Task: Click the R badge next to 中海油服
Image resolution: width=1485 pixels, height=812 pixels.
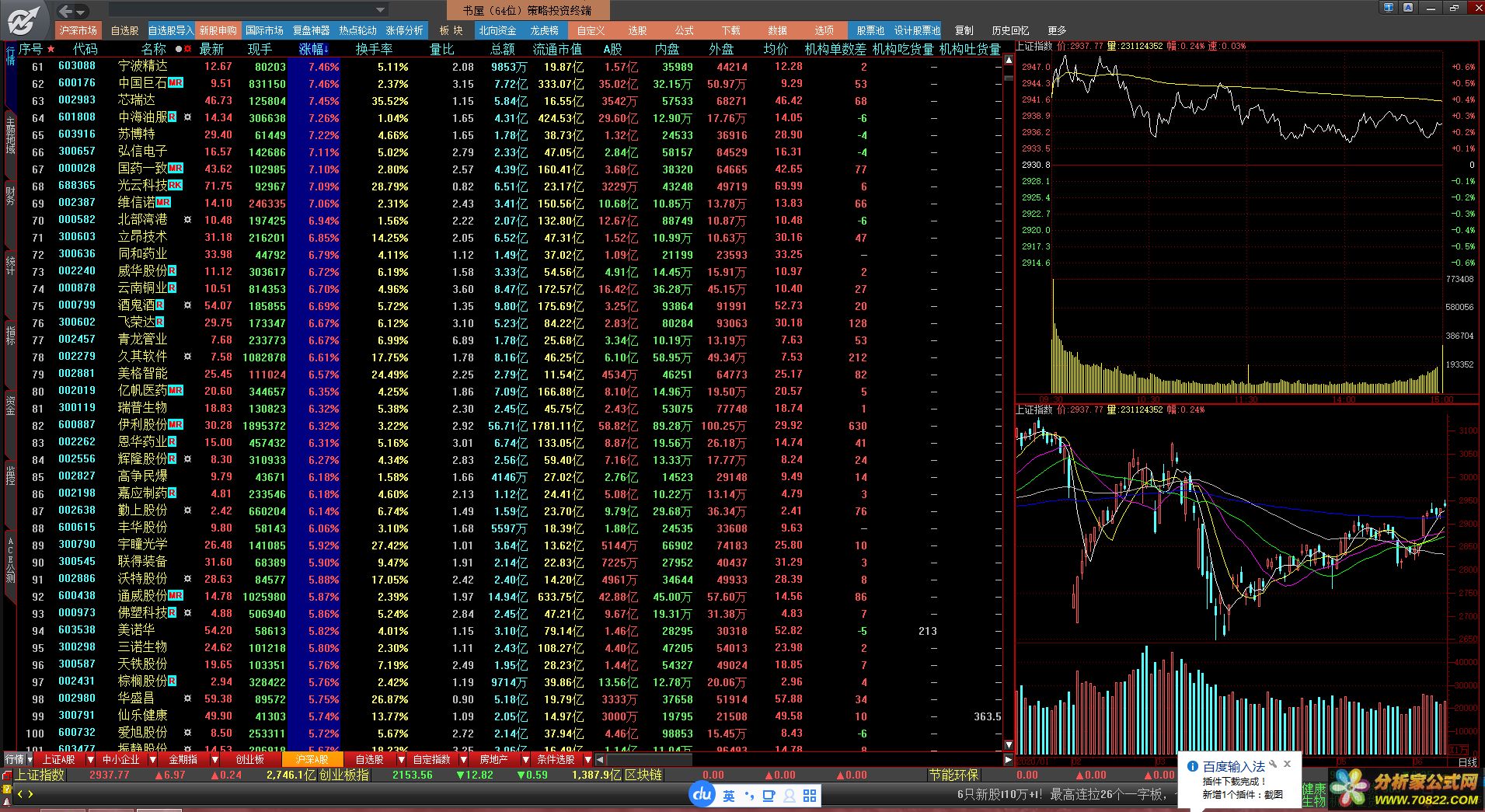Action: tap(172, 117)
